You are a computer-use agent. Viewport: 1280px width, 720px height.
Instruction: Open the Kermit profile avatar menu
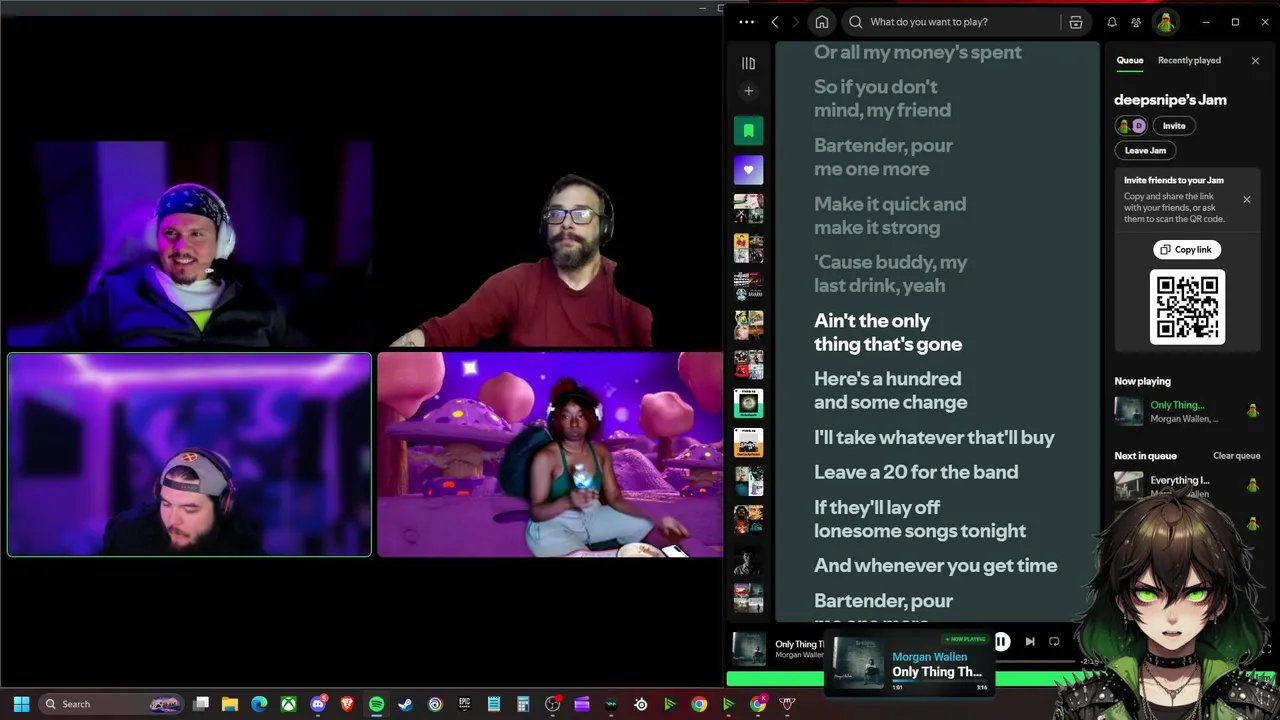(x=1165, y=22)
